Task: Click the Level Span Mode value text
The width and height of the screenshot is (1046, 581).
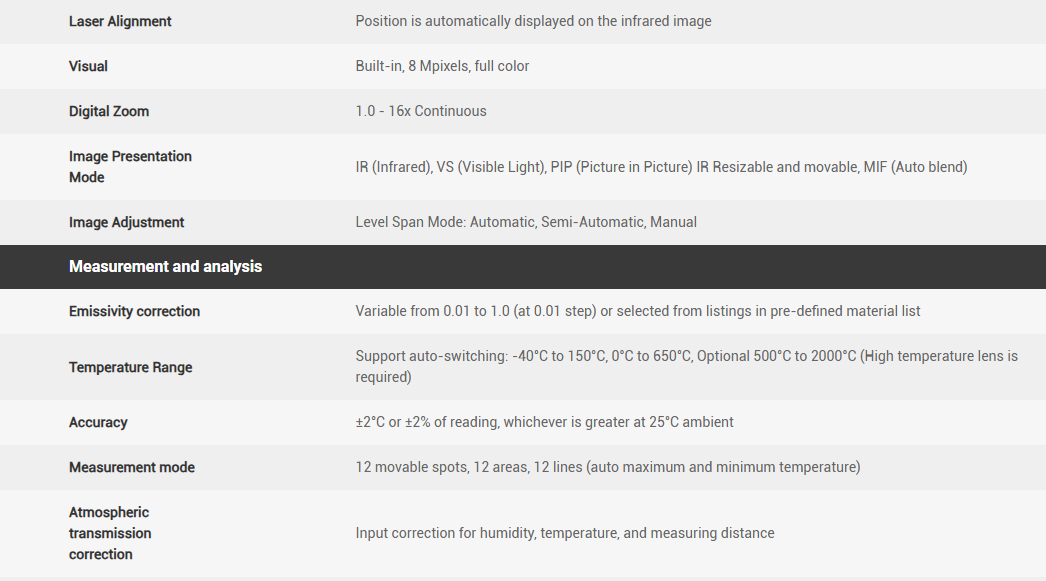Action: [x=526, y=222]
